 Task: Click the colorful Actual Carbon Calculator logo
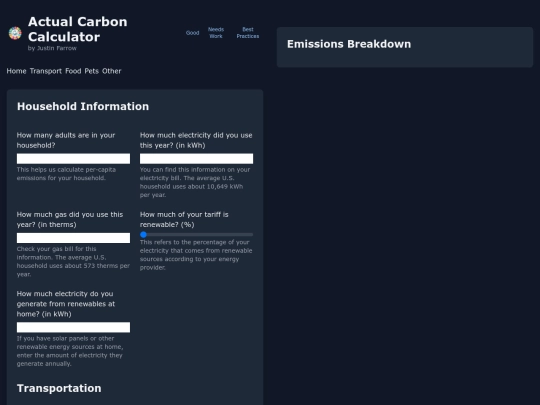coord(15,33)
